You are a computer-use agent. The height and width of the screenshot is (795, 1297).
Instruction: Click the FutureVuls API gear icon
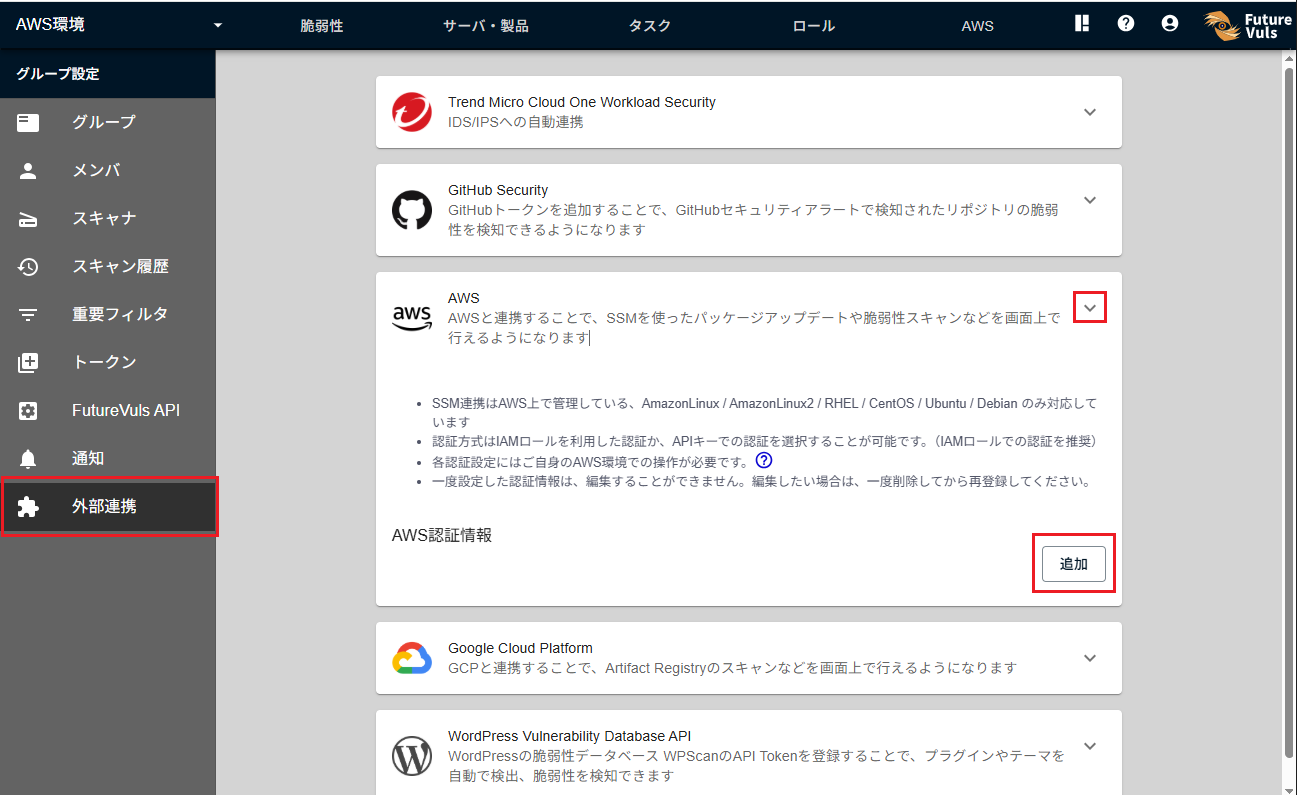point(28,410)
